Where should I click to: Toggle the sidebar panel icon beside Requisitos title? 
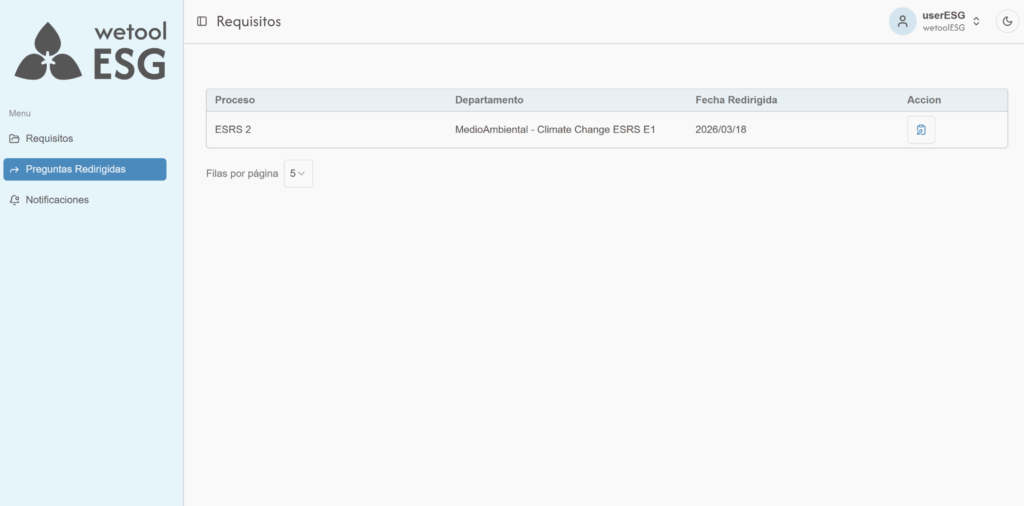(202, 21)
